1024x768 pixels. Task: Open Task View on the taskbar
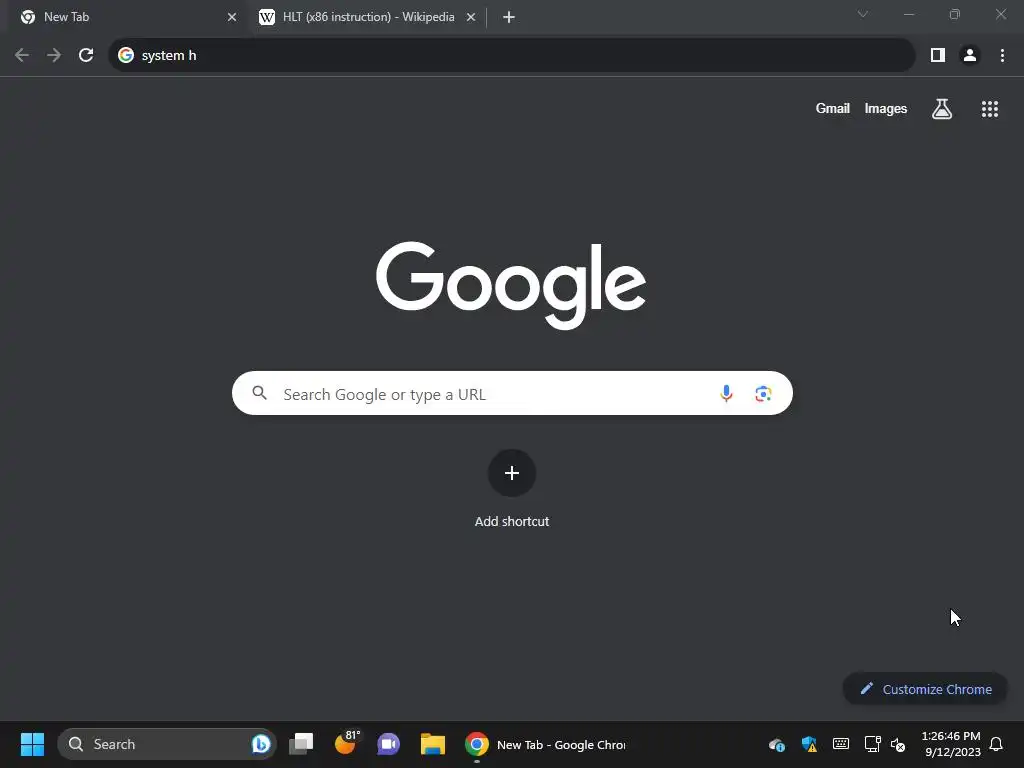[301, 744]
